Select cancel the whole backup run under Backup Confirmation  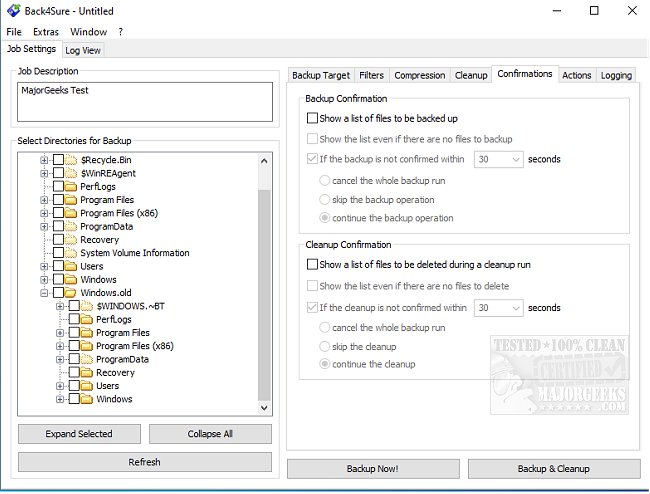tap(325, 181)
